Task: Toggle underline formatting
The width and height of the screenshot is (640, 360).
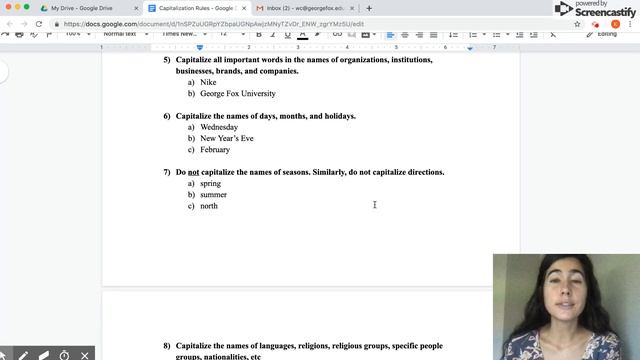Action: pos(287,35)
